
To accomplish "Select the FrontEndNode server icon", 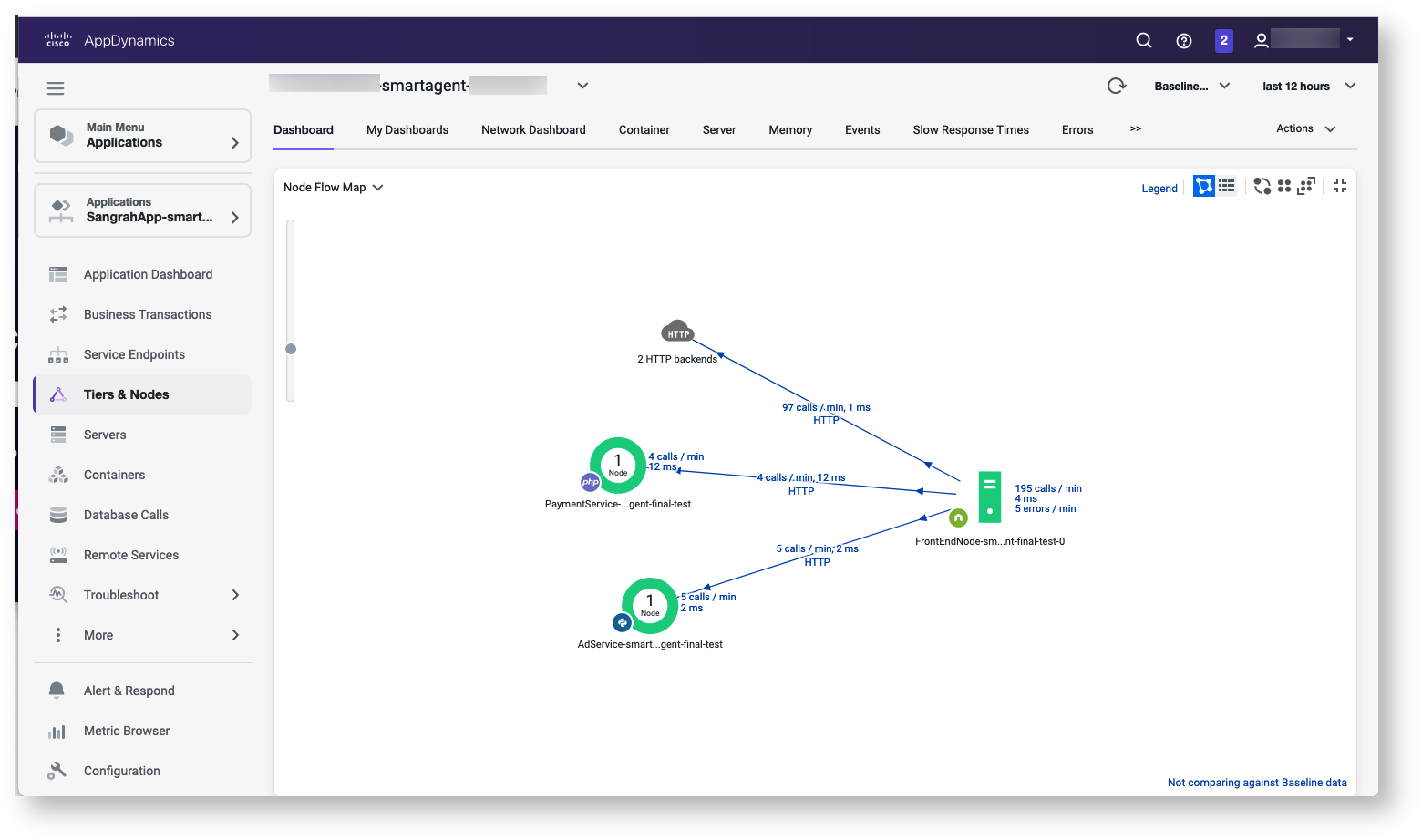I will click(990, 497).
